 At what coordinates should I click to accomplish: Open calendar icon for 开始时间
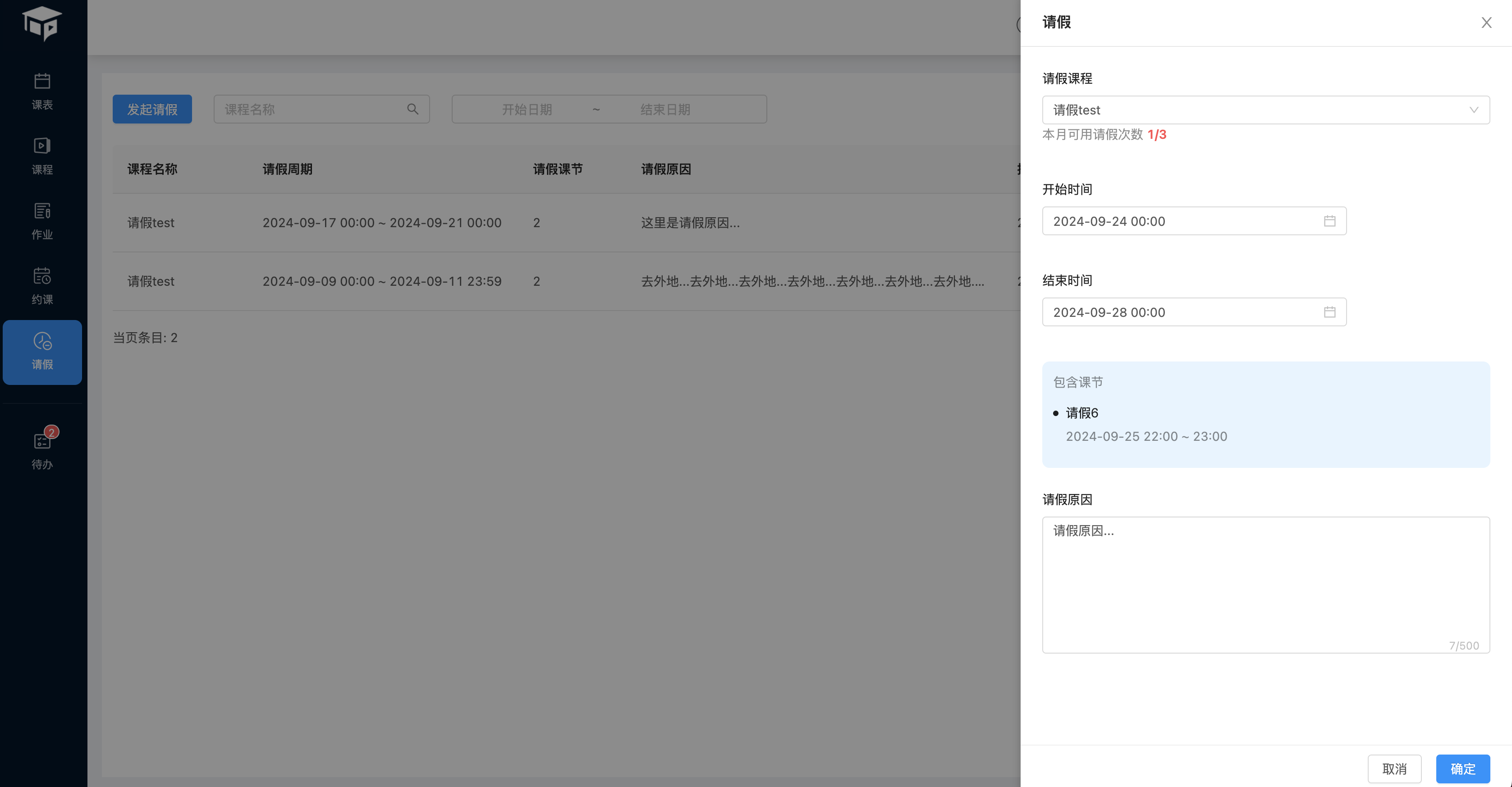coord(1329,221)
